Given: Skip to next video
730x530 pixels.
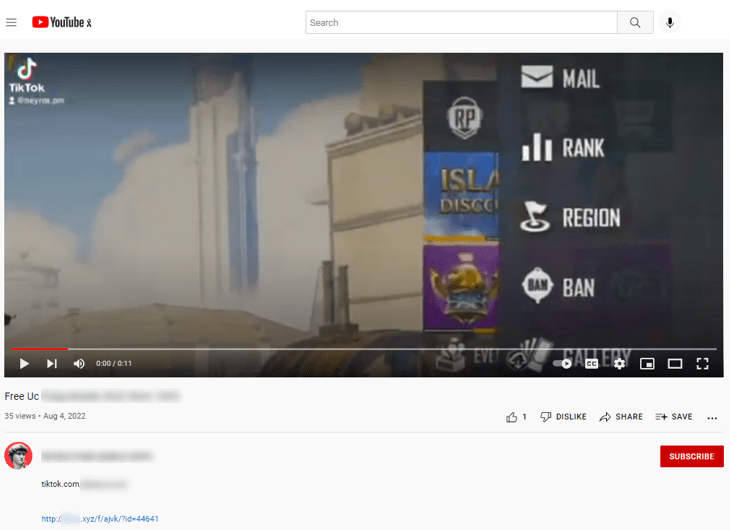Looking at the screenshot, I should click(52, 363).
